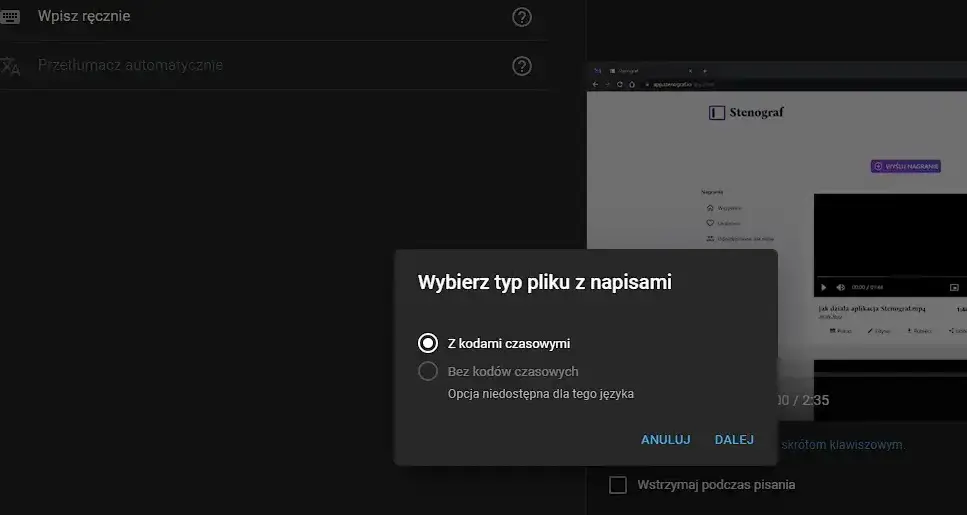Click the purple Wyślij nagranie button in preview

[905, 166]
